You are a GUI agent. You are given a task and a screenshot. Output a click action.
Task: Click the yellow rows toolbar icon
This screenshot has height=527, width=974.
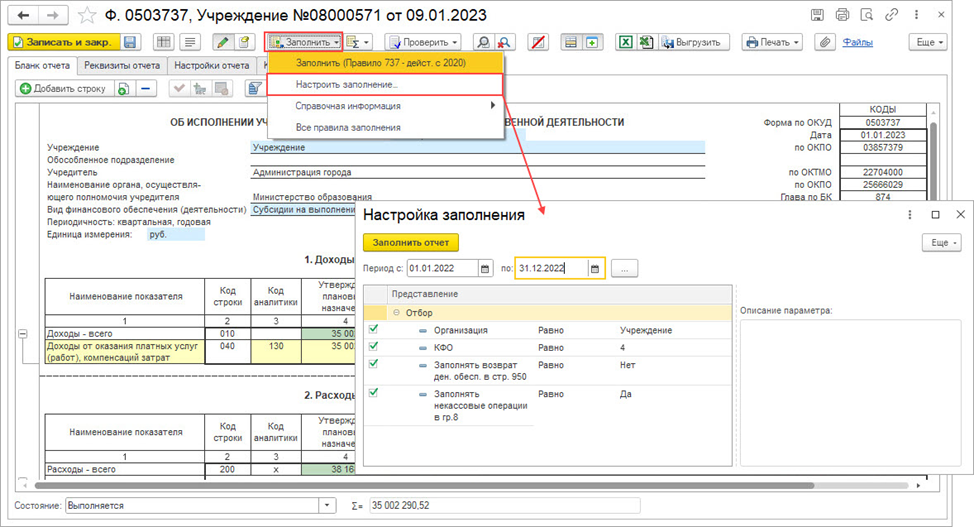pos(571,42)
